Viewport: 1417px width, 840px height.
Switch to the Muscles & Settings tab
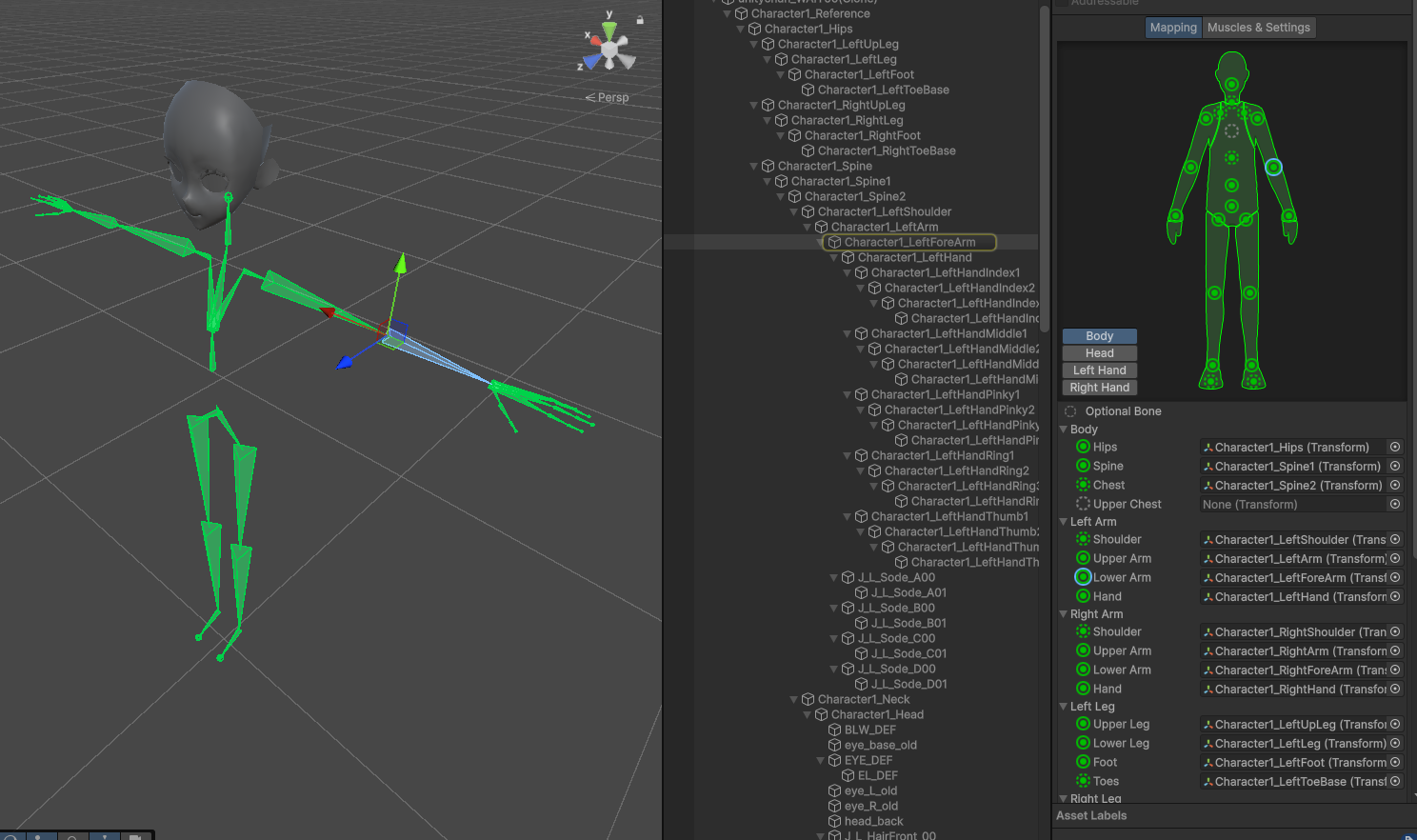click(x=1258, y=28)
